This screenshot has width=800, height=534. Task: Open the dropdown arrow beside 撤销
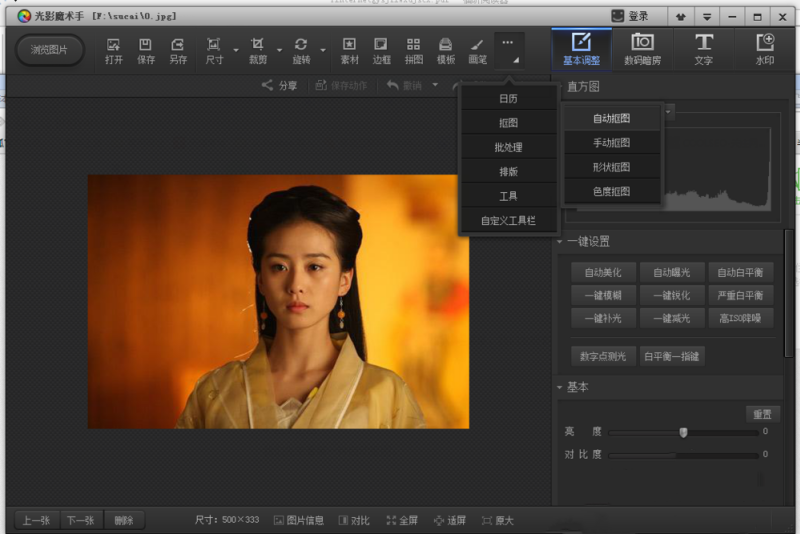coord(435,85)
